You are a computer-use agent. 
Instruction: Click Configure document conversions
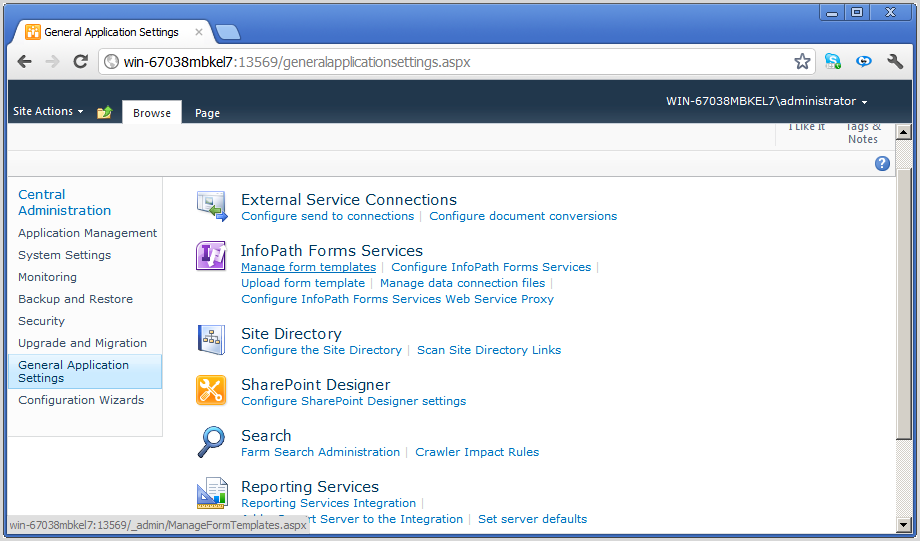[x=523, y=216]
